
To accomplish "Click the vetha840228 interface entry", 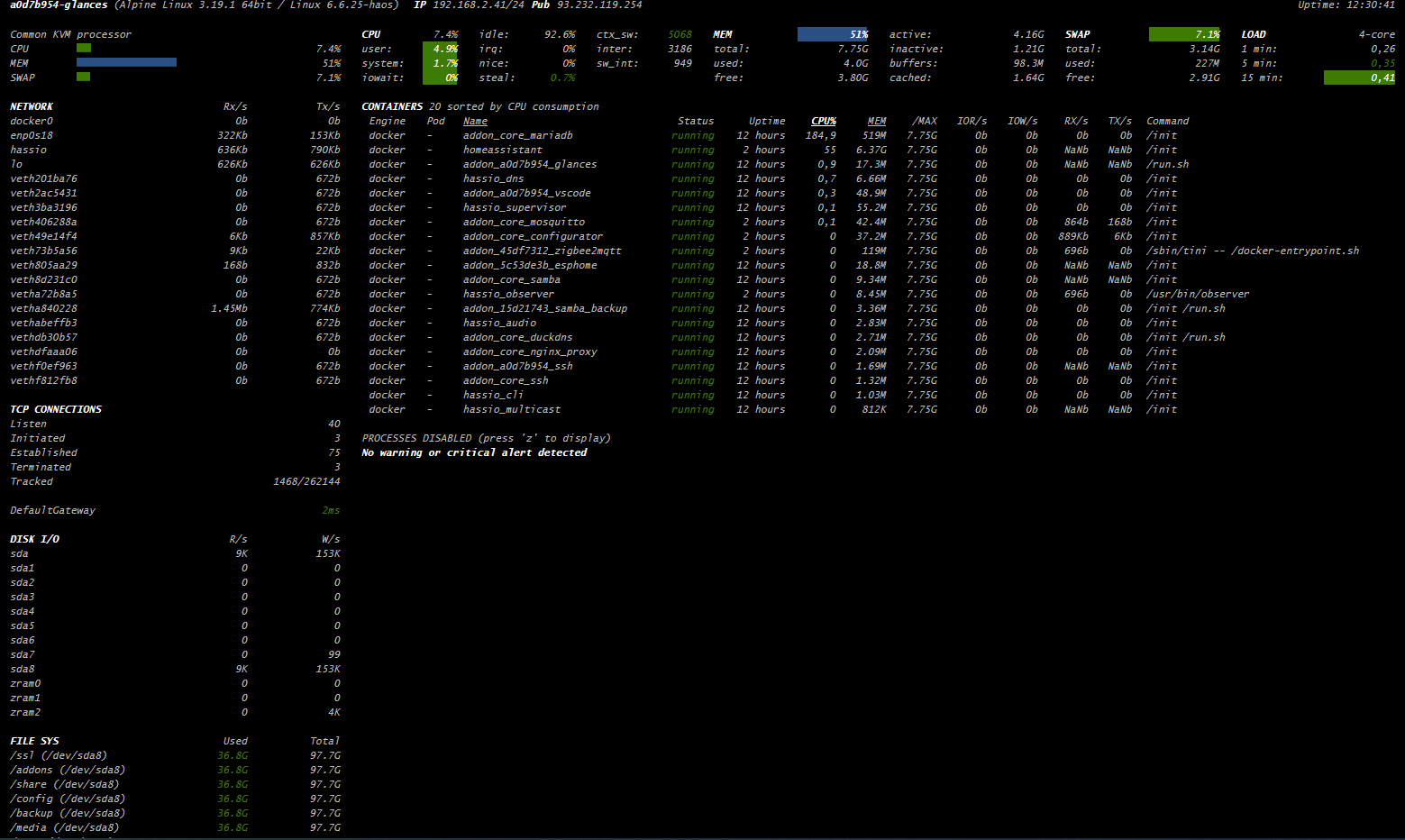I will click(43, 308).
